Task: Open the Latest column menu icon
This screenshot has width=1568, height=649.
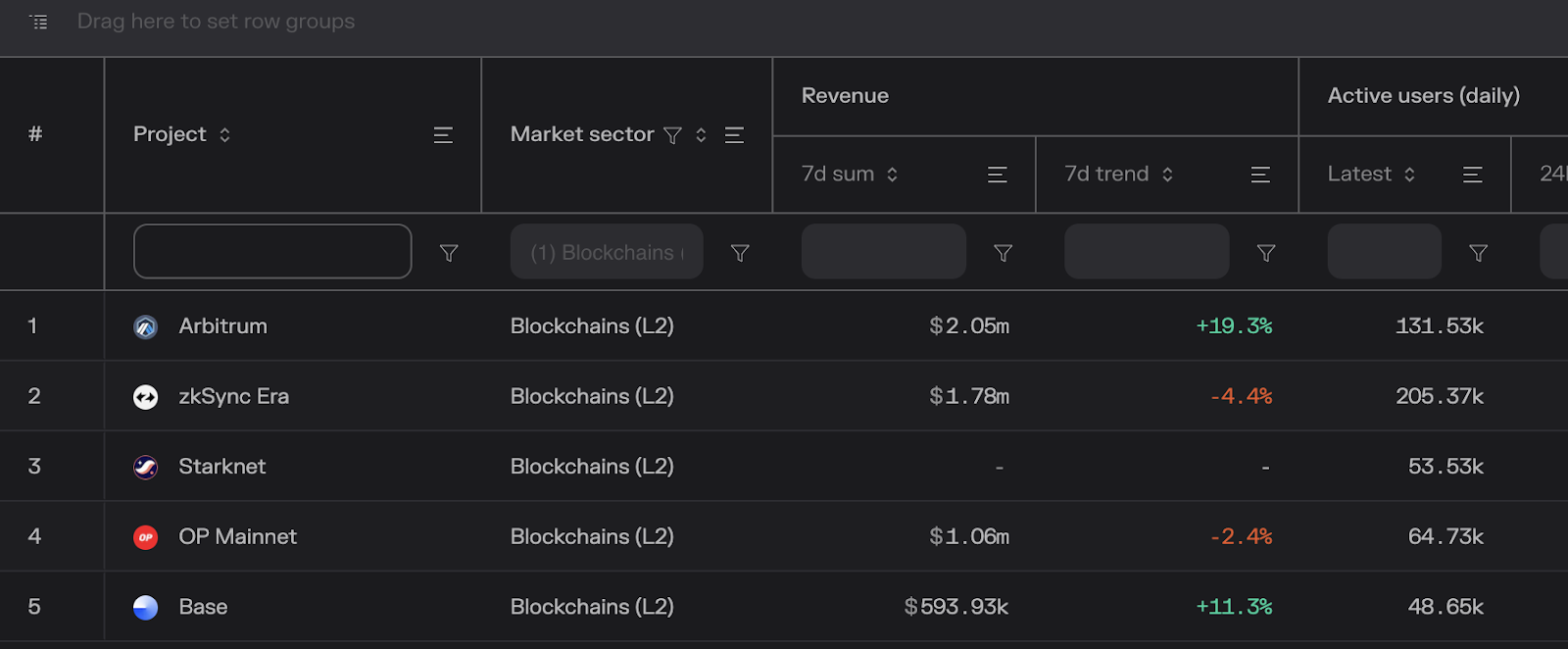Action: (1472, 175)
